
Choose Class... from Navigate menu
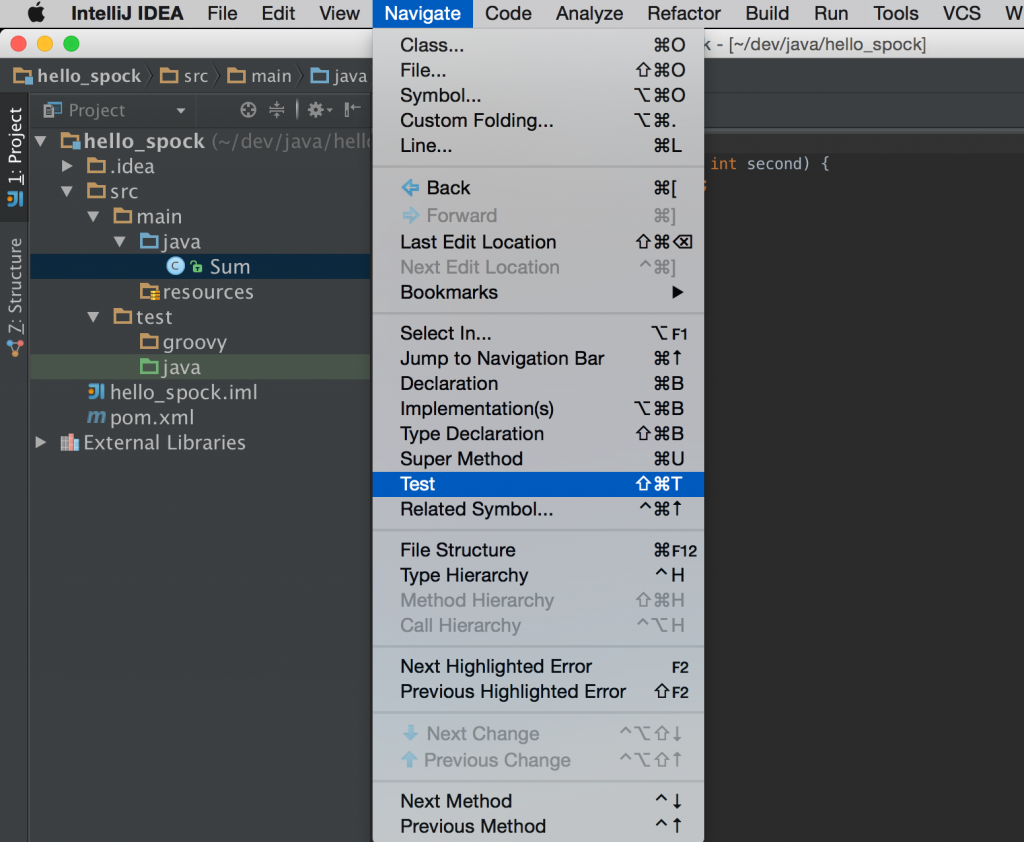538,45
